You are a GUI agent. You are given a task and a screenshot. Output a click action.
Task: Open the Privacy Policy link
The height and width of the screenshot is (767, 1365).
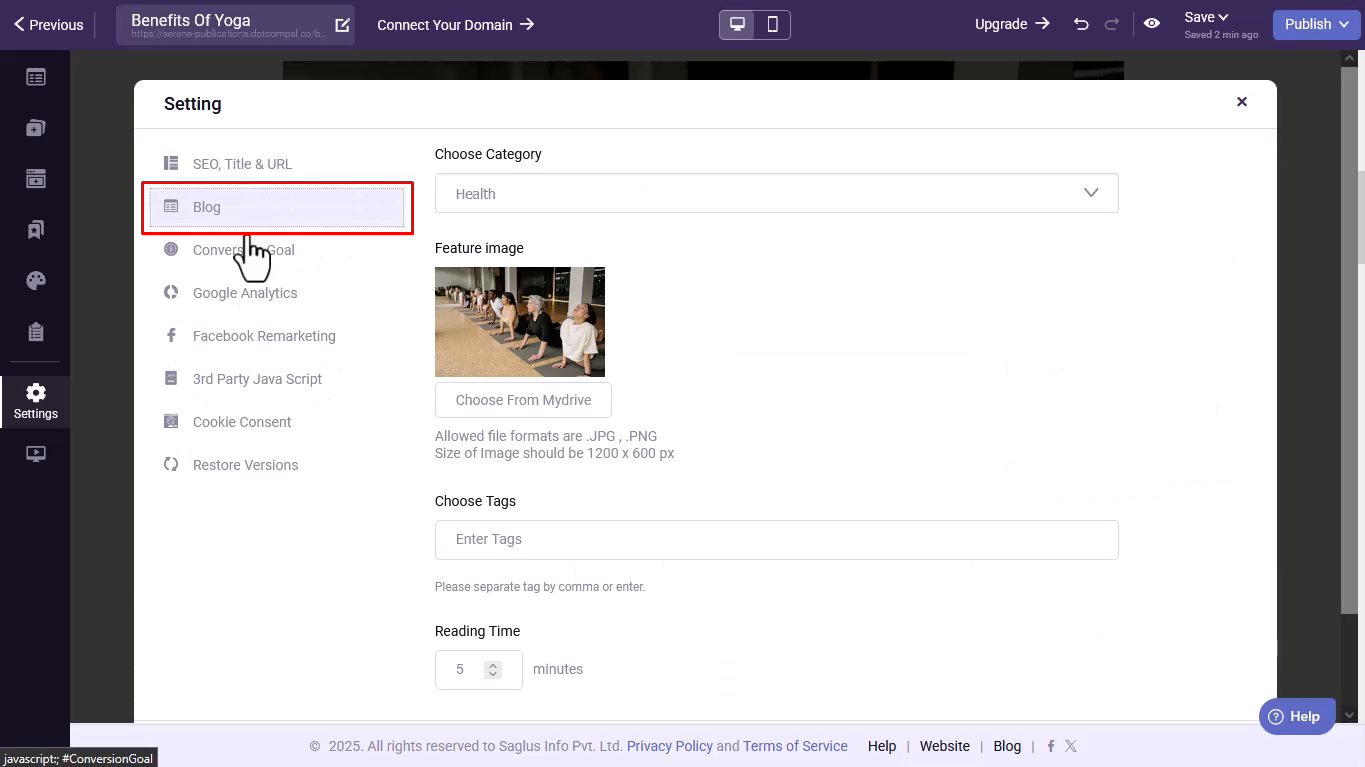click(669, 746)
